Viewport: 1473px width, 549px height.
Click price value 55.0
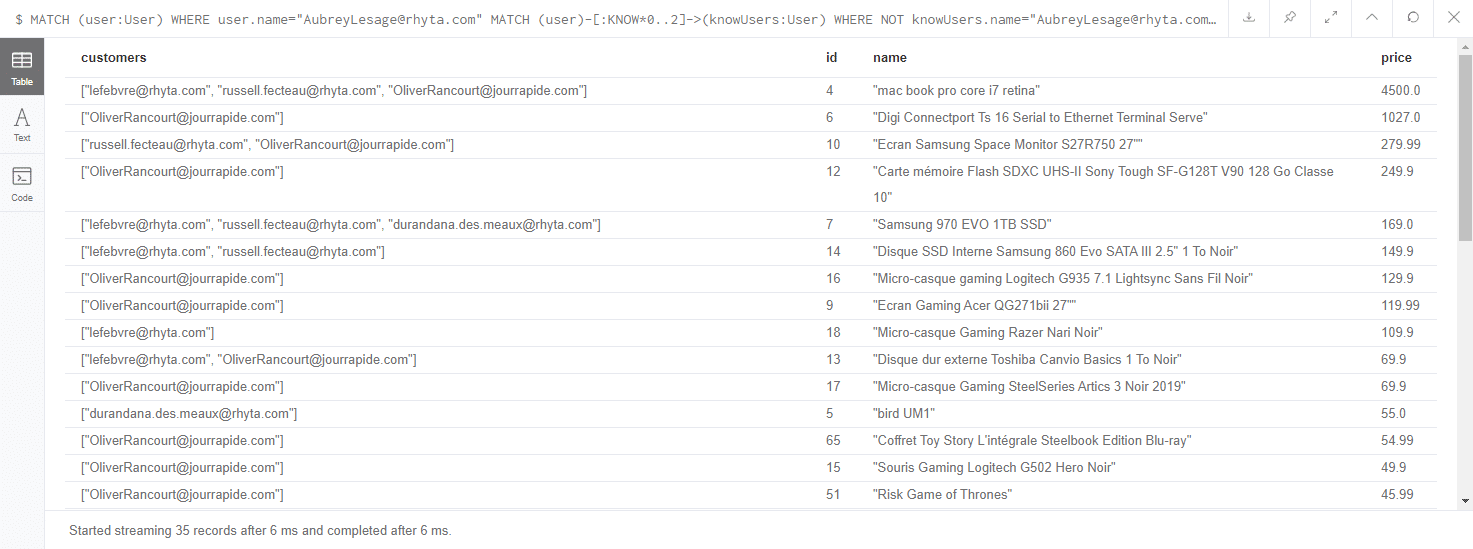pyautogui.click(x=1394, y=414)
